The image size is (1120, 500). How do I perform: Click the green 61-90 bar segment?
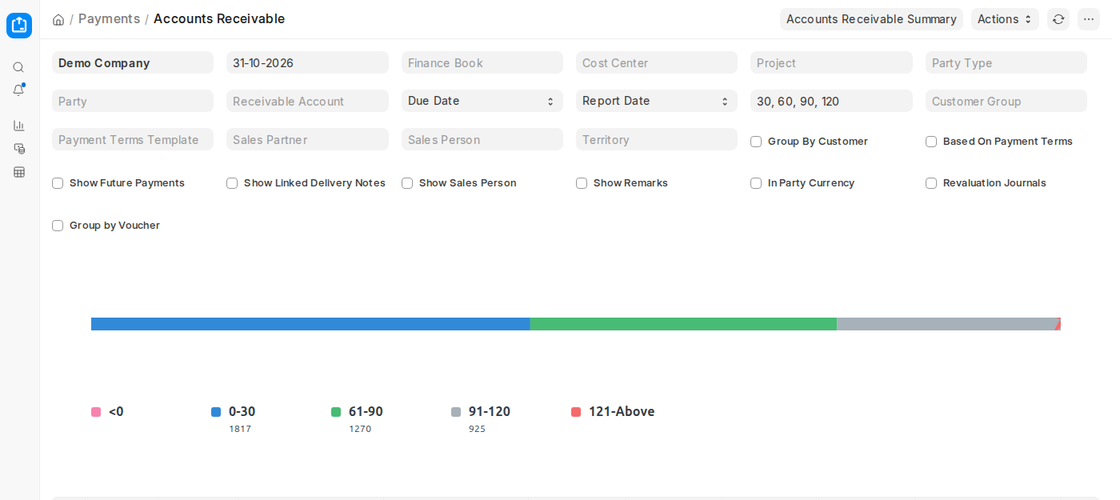tap(684, 324)
